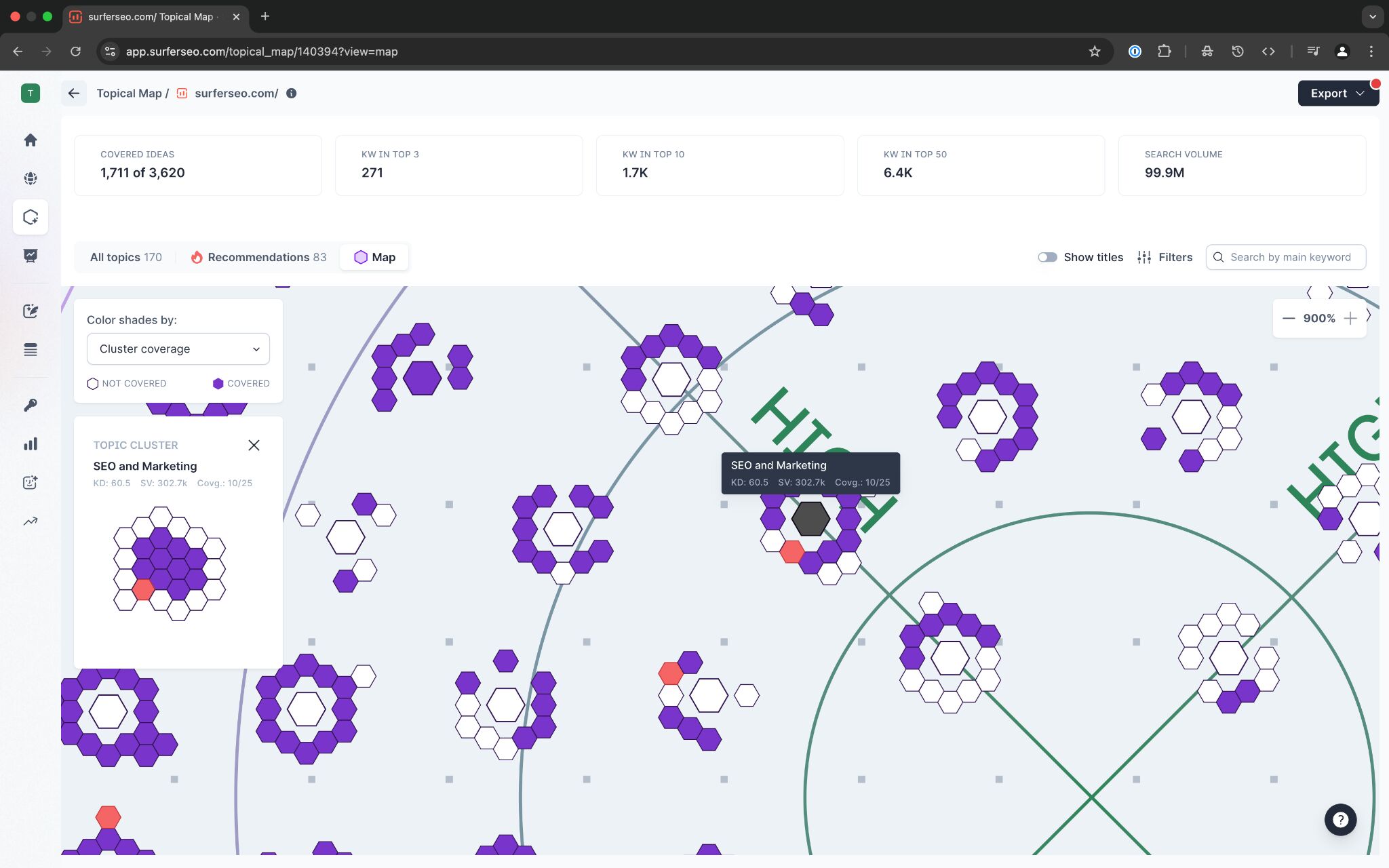Screen dimensions: 1389x868
Task: Click the key icon in sidebar
Action: (30, 405)
